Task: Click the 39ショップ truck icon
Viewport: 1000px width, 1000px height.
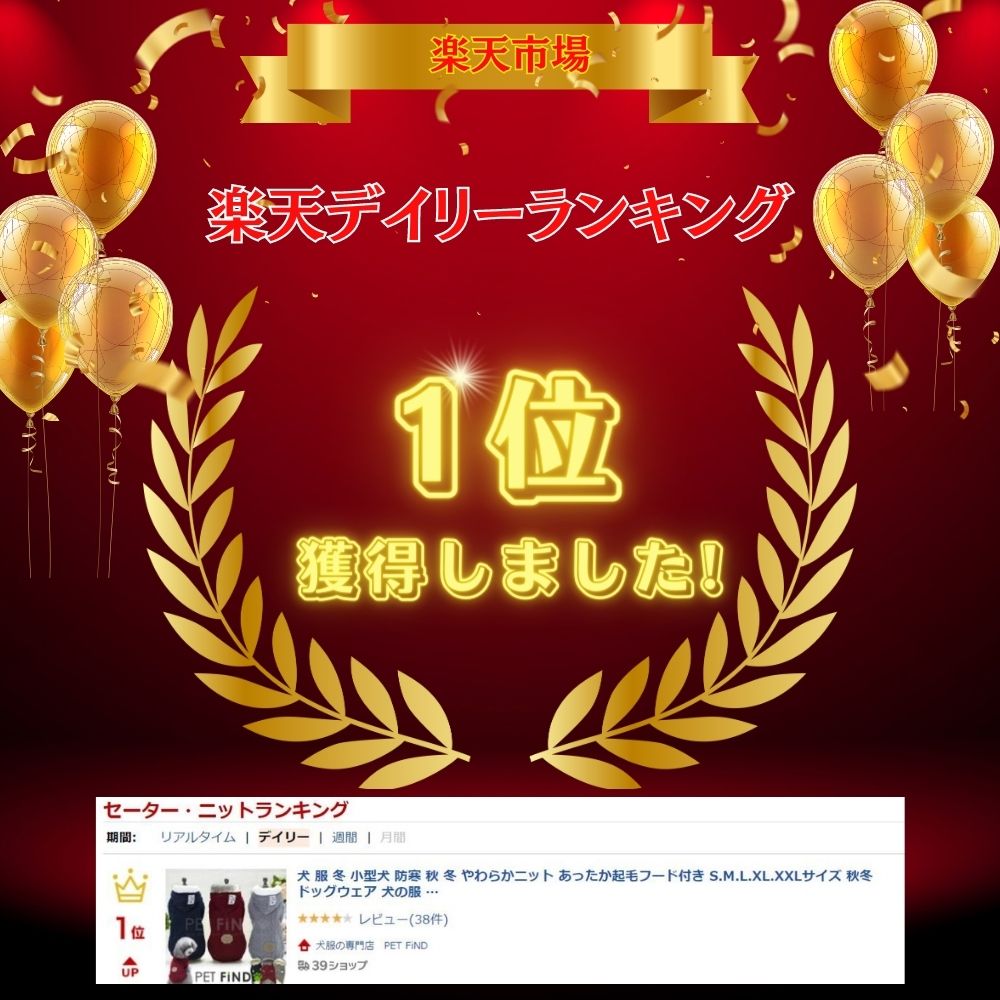Action: point(304,965)
